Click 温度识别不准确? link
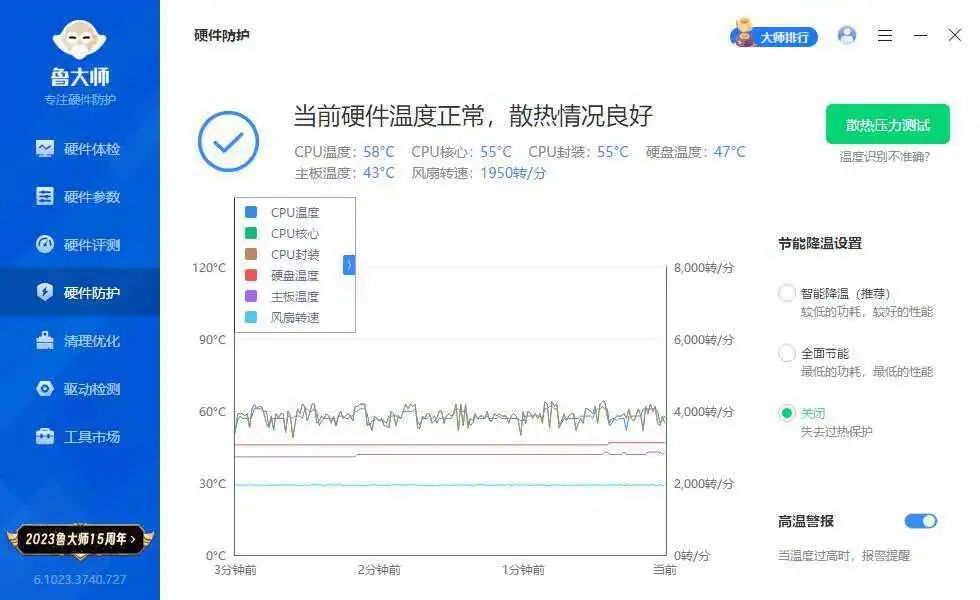The width and height of the screenshot is (980, 600). coord(884,157)
